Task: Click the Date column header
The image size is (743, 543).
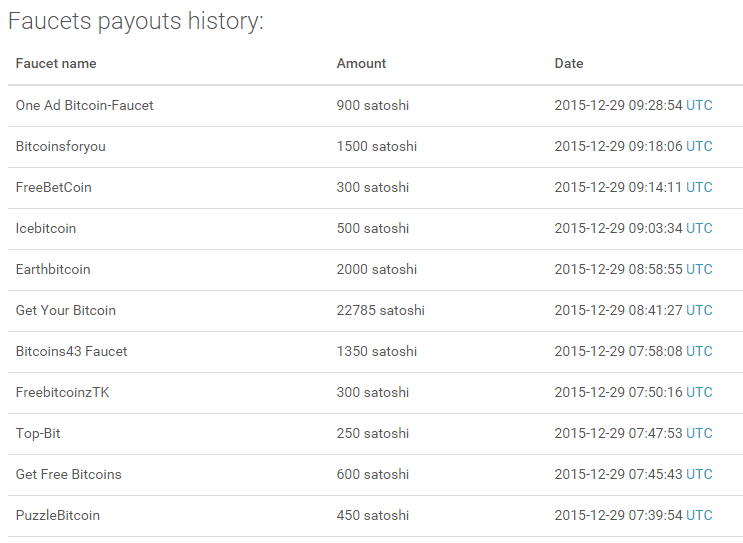Action: coord(569,63)
